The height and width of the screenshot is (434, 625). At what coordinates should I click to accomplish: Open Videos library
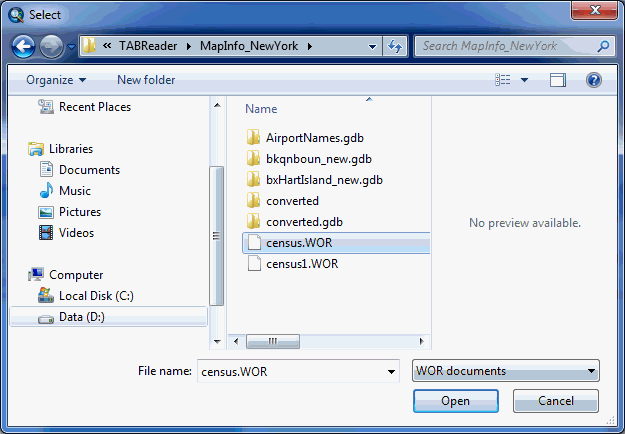(x=76, y=233)
